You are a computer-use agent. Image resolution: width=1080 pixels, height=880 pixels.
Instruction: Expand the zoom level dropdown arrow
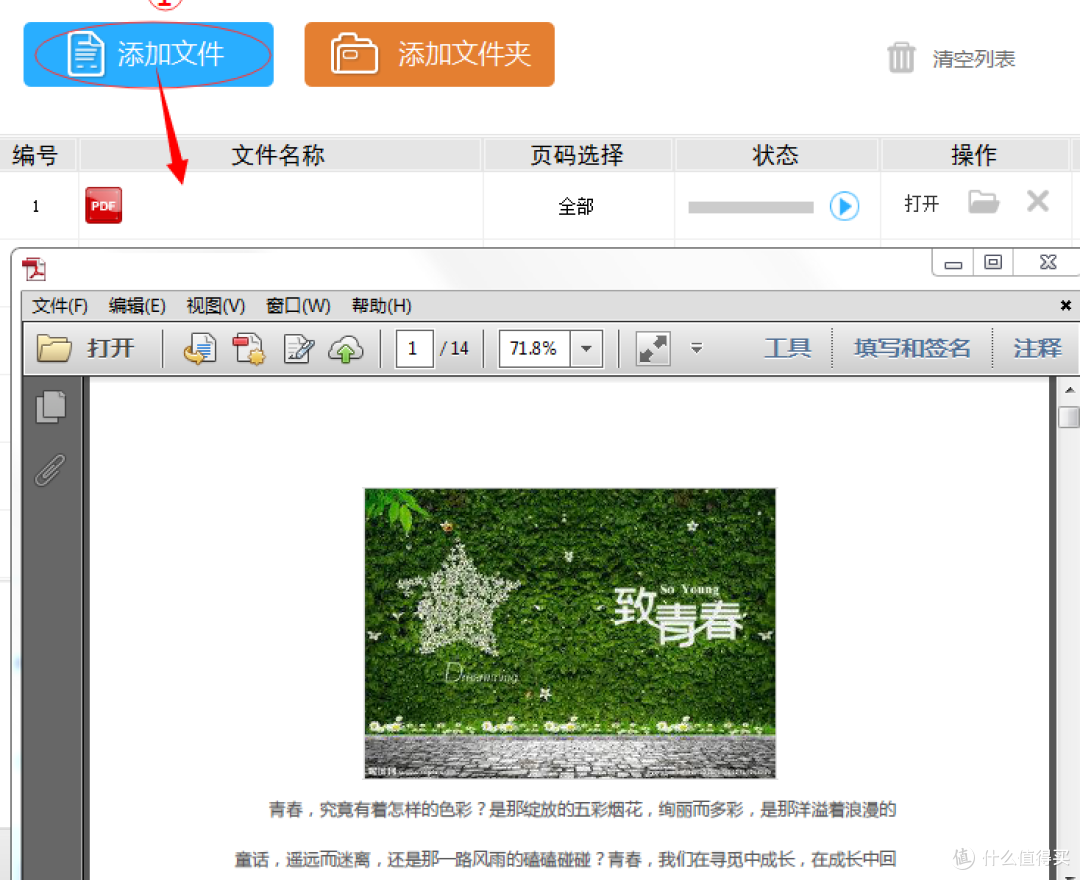click(x=586, y=348)
